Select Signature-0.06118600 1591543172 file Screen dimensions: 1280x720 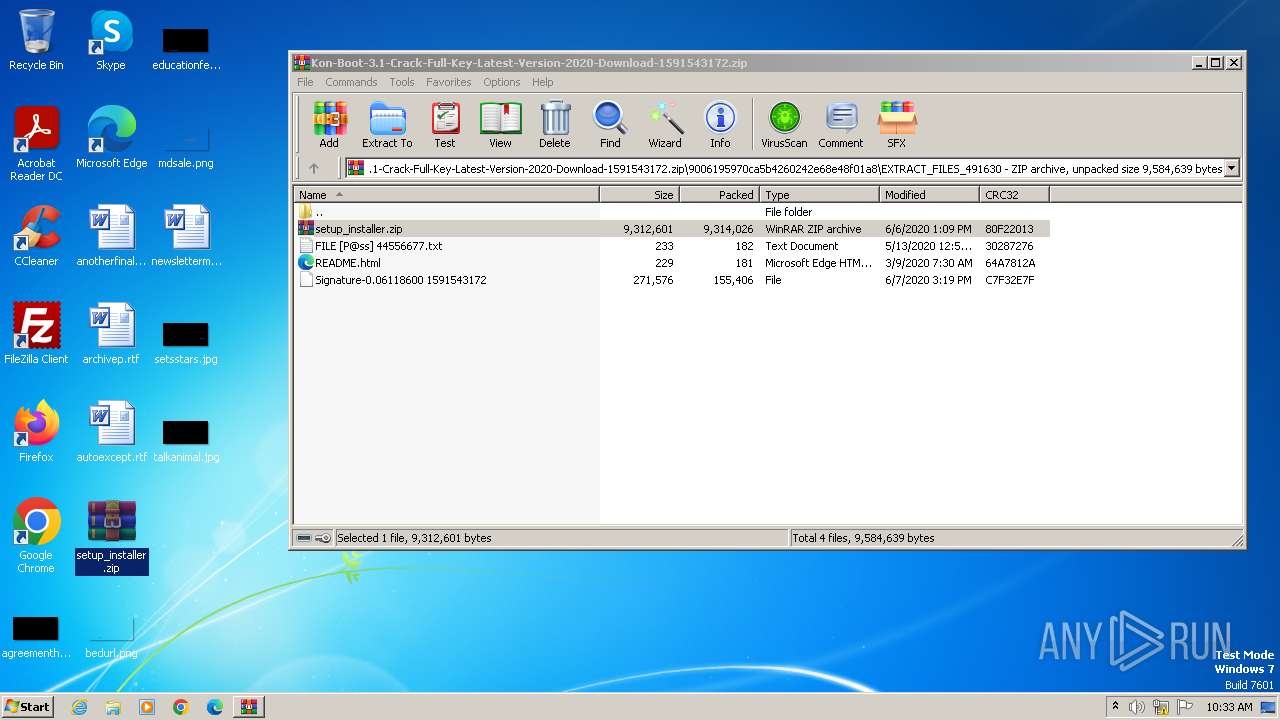click(x=672, y=280)
